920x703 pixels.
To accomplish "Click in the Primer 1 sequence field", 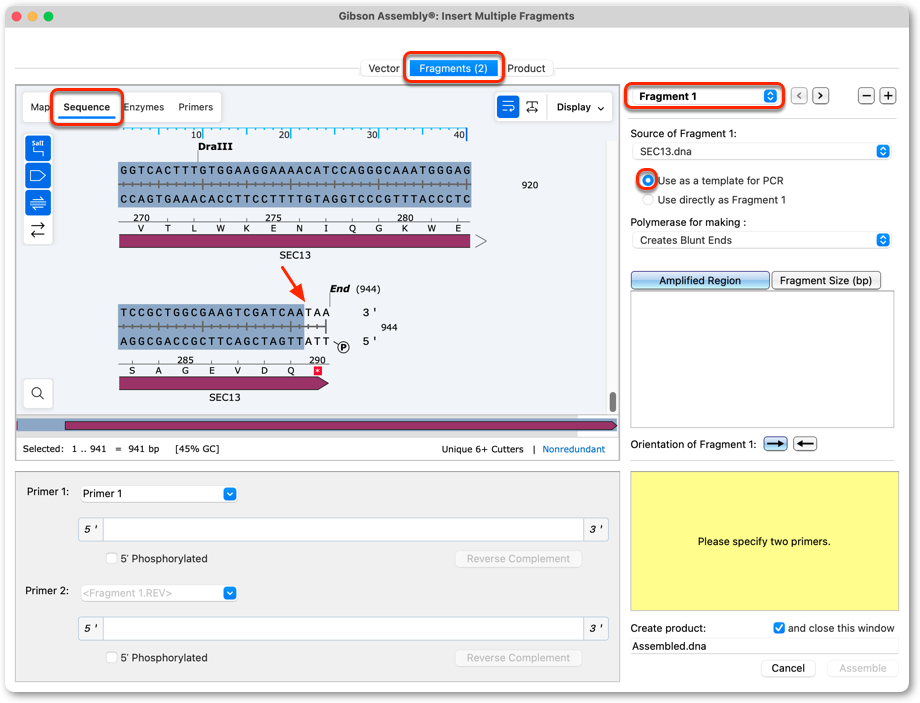I will coord(343,529).
